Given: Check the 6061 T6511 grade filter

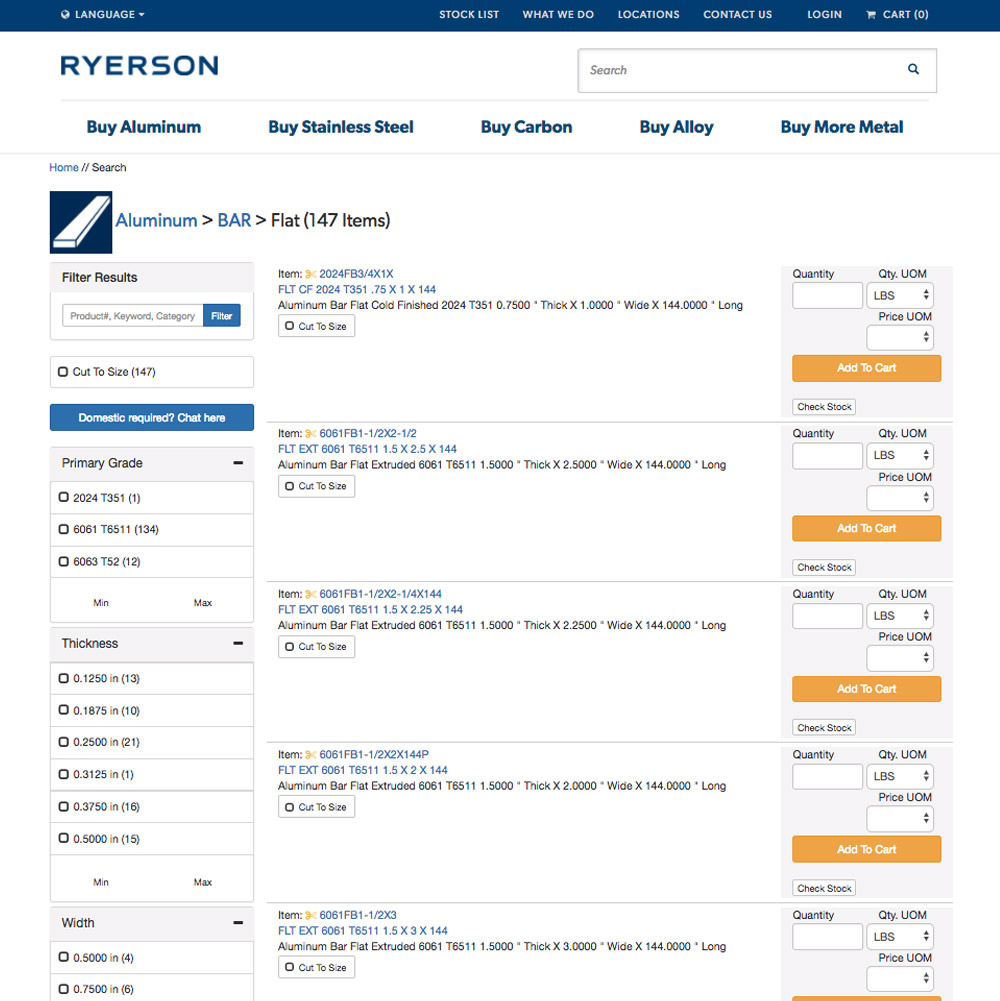Looking at the screenshot, I should [x=63, y=529].
